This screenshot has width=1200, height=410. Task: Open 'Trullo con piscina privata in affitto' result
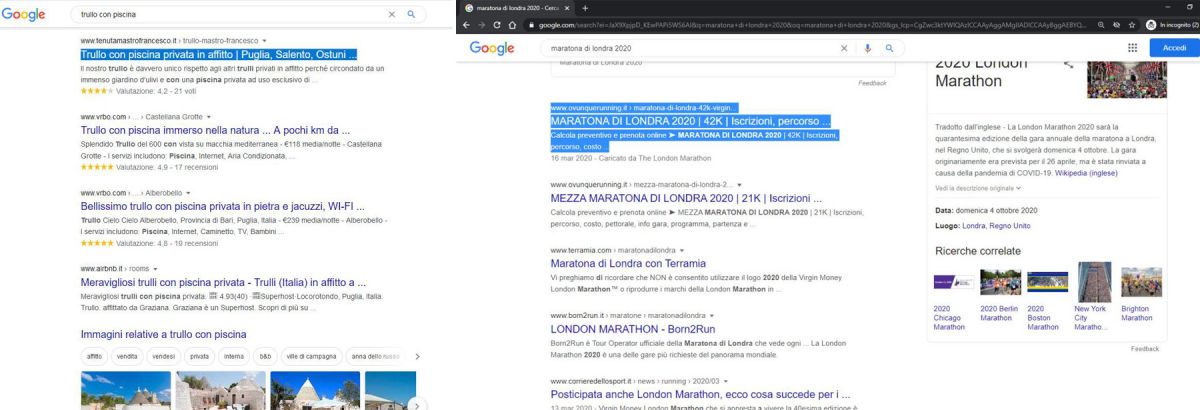[x=219, y=54]
